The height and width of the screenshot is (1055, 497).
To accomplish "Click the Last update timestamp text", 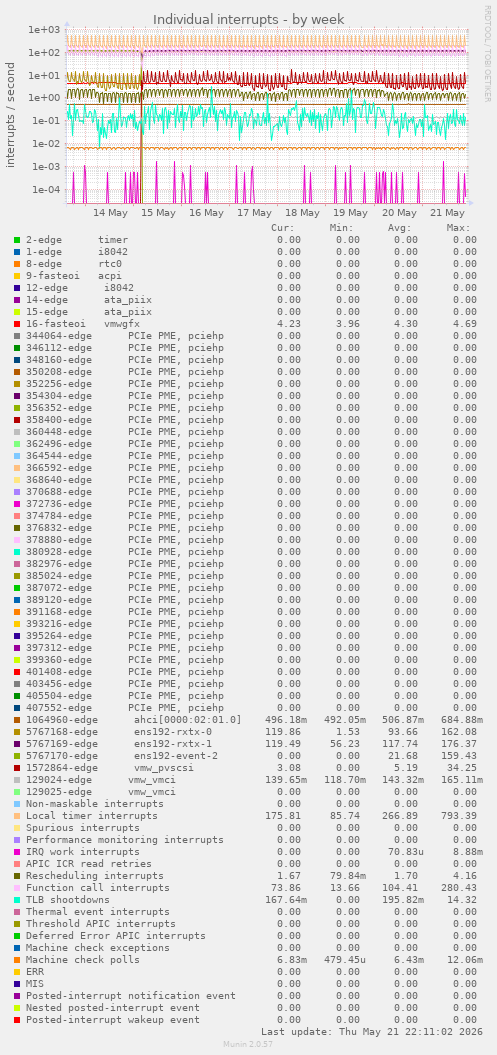I will [369, 1032].
